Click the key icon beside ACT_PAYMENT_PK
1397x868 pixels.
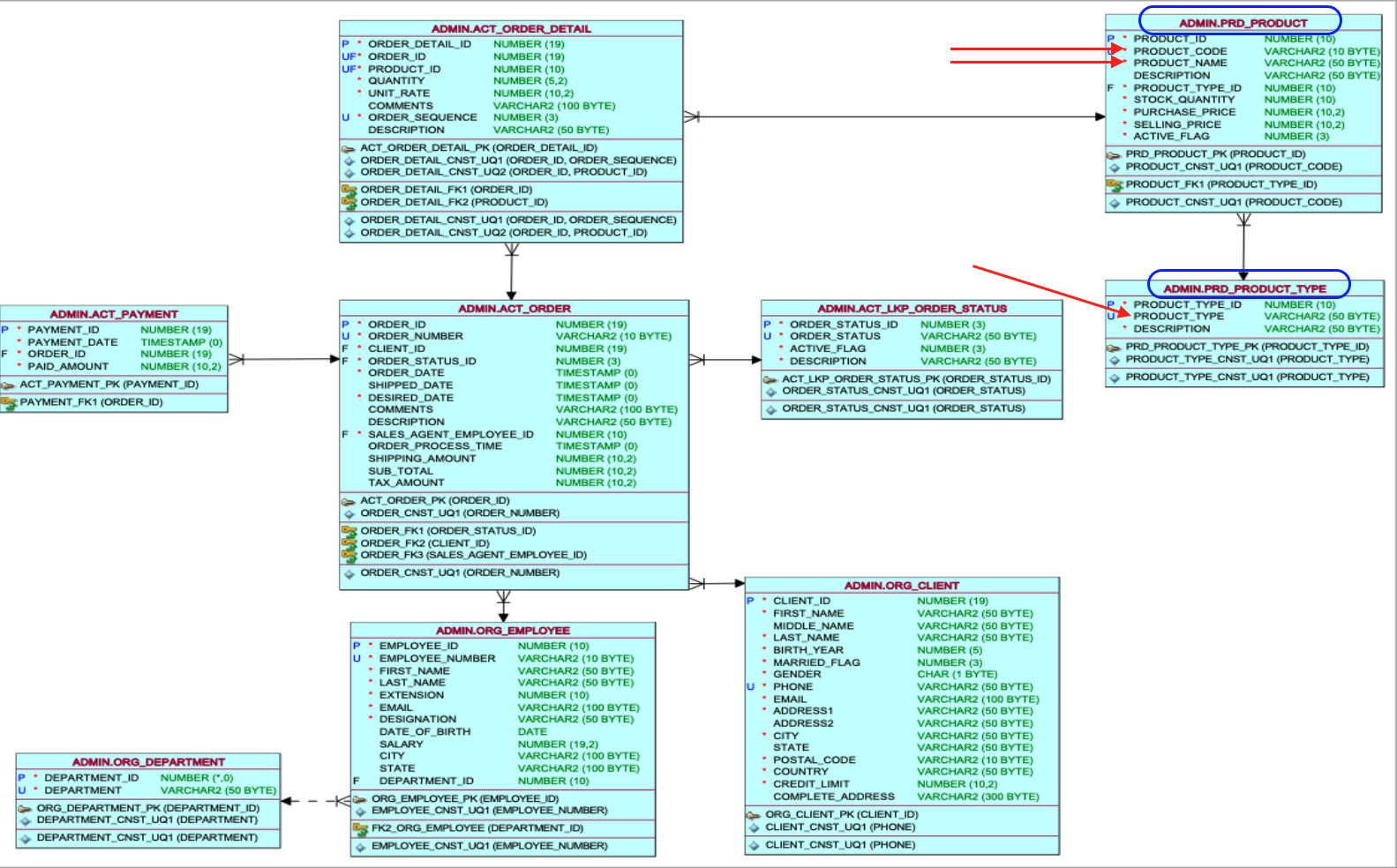(x=8, y=385)
